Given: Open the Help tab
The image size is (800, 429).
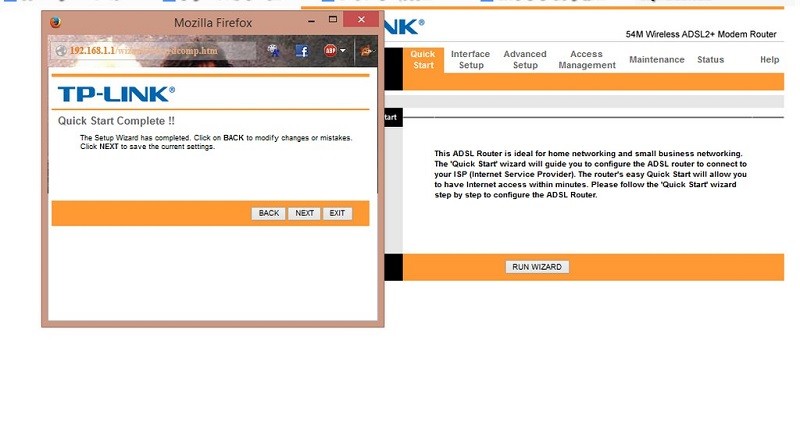Looking at the screenshot, I should [x=769, y=60].
